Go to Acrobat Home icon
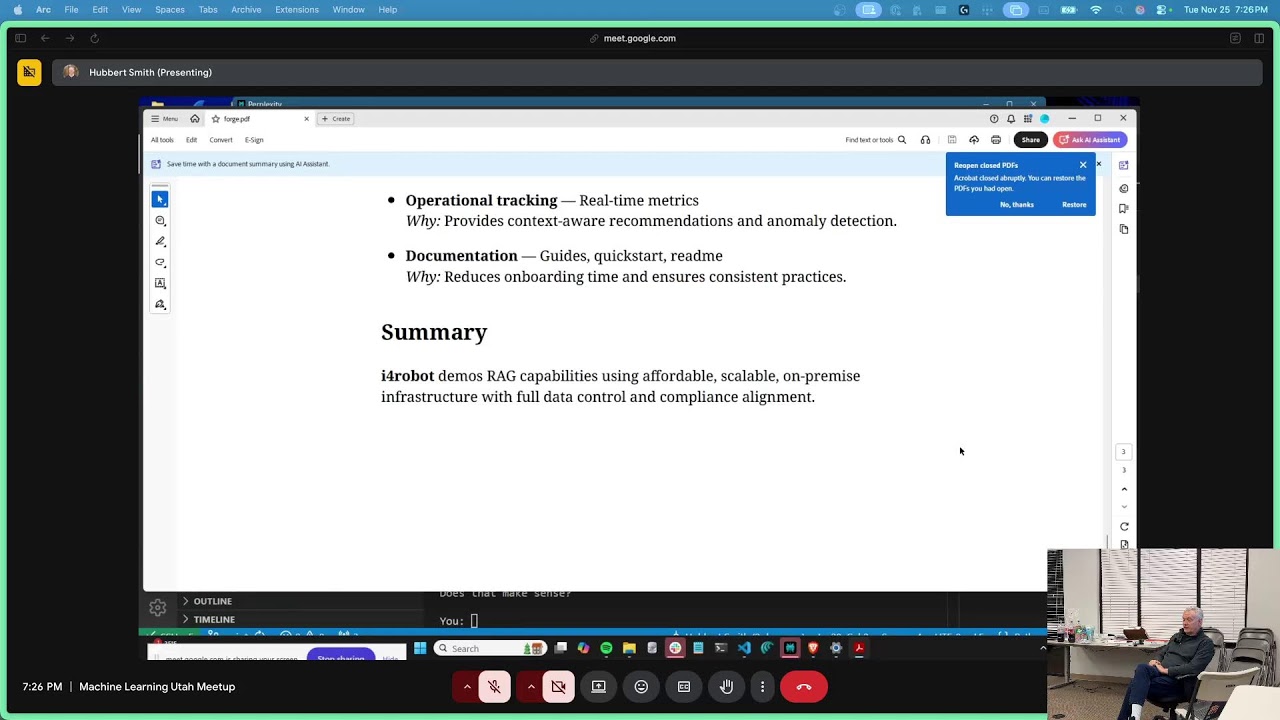1280x720 pixels. [x=195, y=119]
